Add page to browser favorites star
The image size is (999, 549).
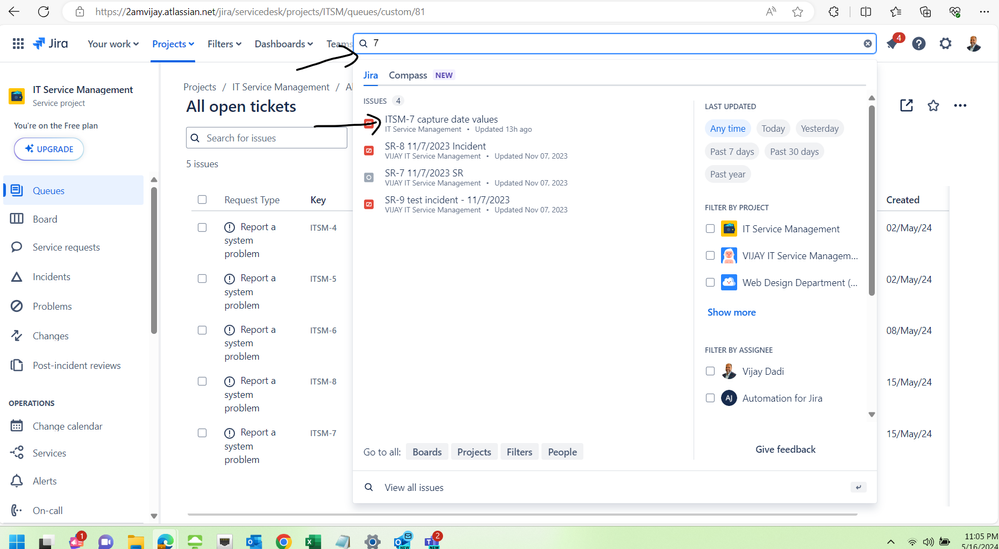tap(797, 11)
